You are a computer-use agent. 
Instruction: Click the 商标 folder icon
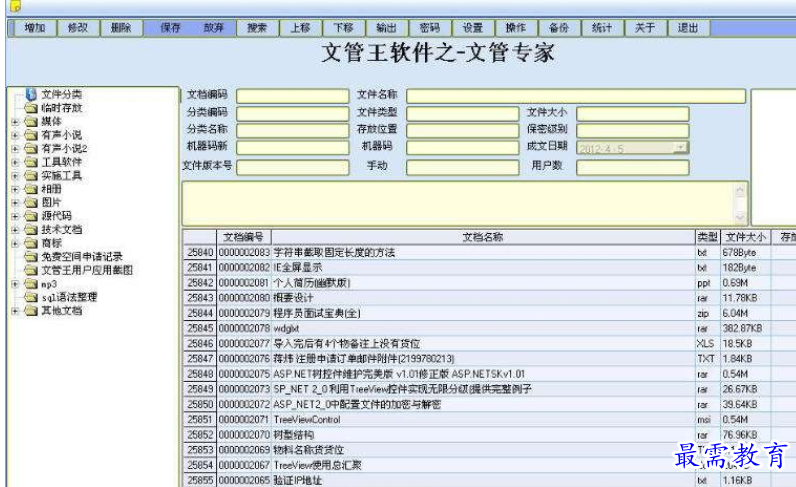(x=31, y=243)
